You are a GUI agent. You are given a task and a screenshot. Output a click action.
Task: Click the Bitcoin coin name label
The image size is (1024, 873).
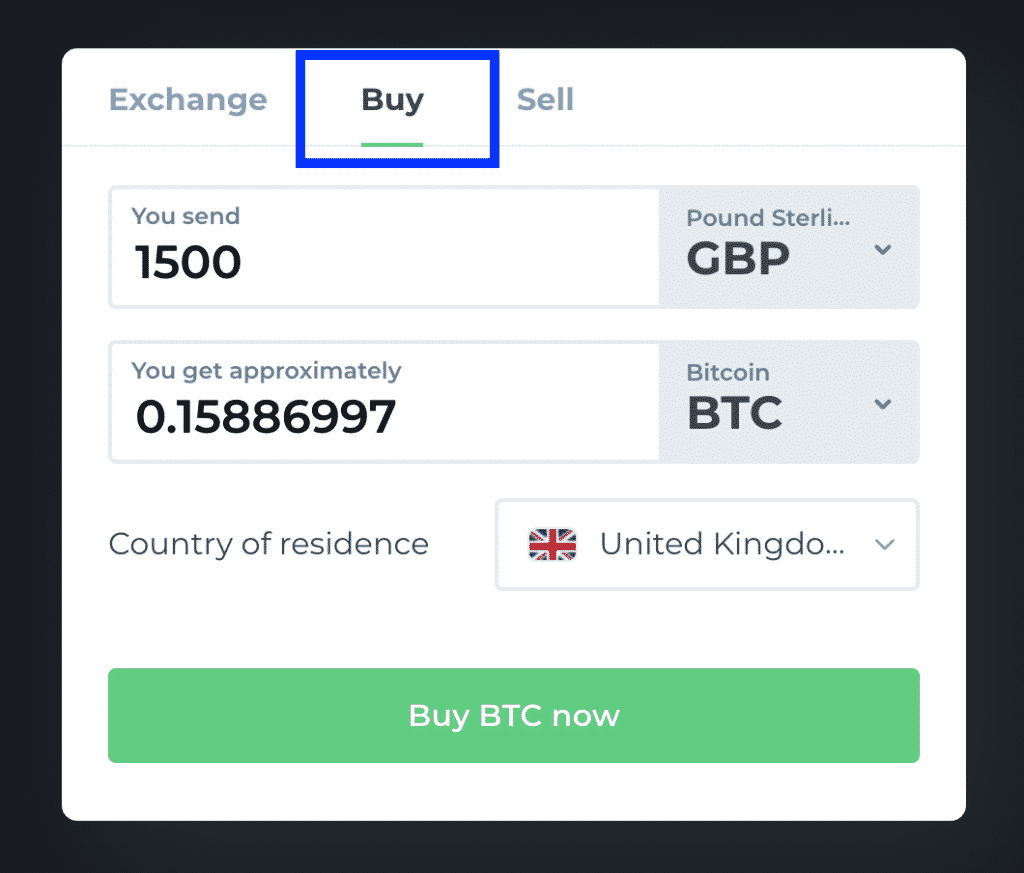[x=728, y=373]
